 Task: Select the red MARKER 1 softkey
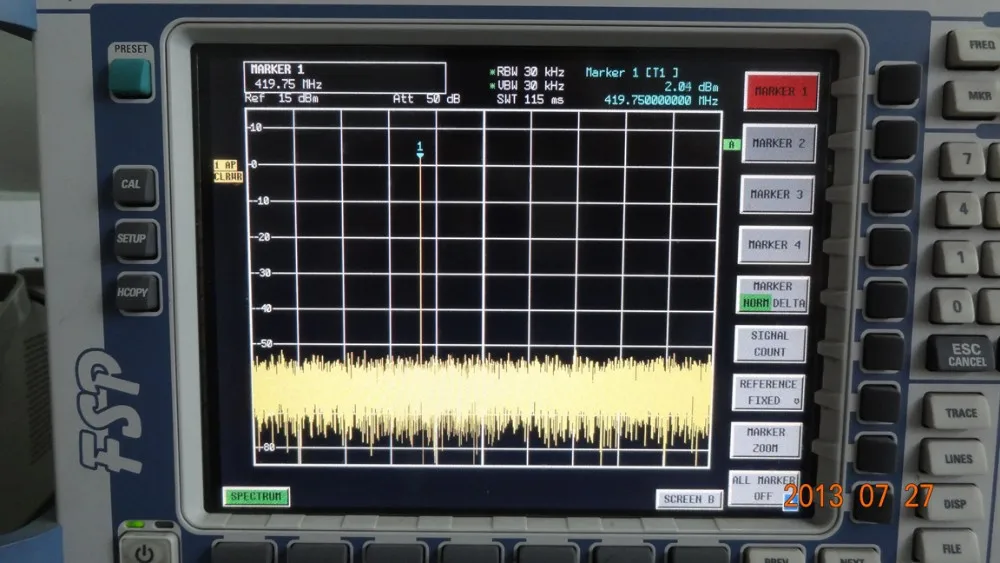(x=781, y=92)
